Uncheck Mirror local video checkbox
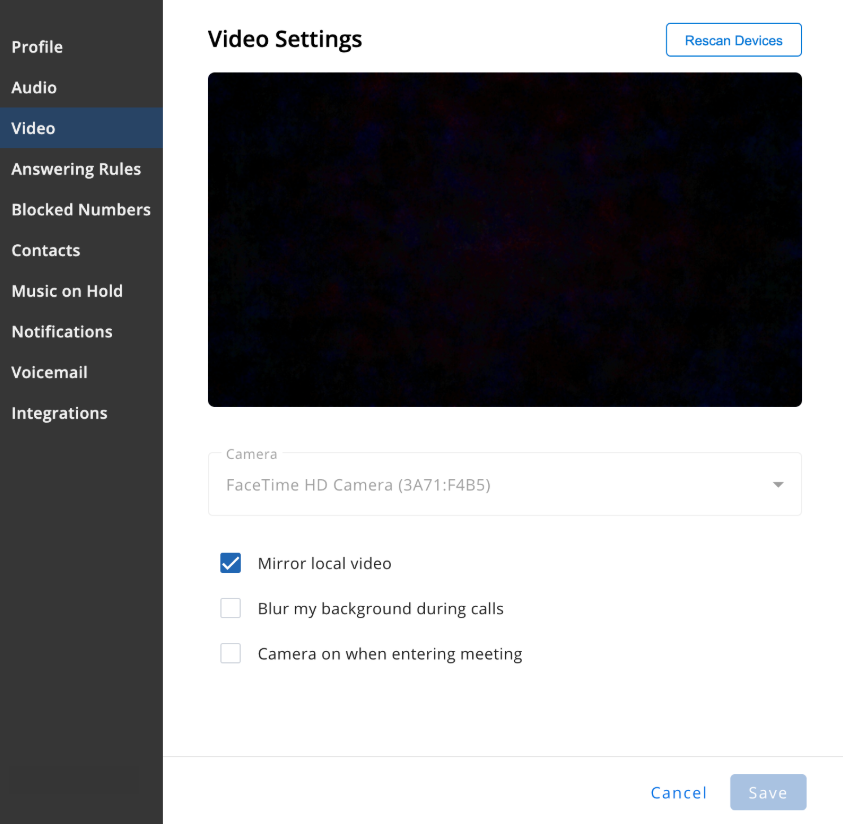 (x=231, y=563)
